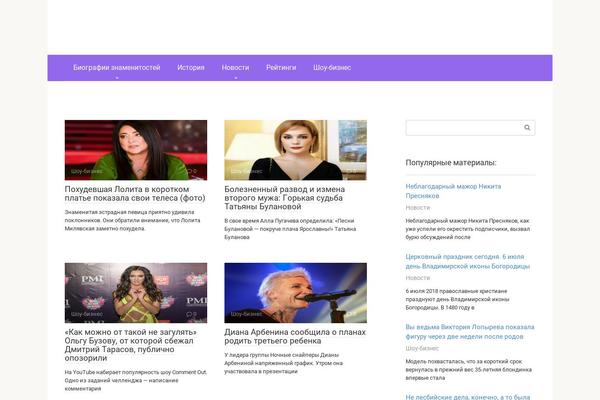Open the Биографии знаменитостей menu item

tap(117, 67)
